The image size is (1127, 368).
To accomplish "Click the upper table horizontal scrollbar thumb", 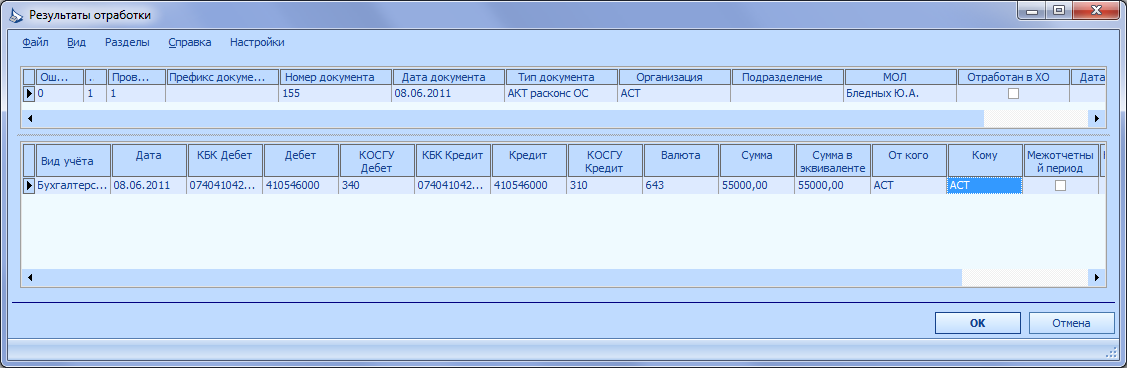I will [510, 118].
